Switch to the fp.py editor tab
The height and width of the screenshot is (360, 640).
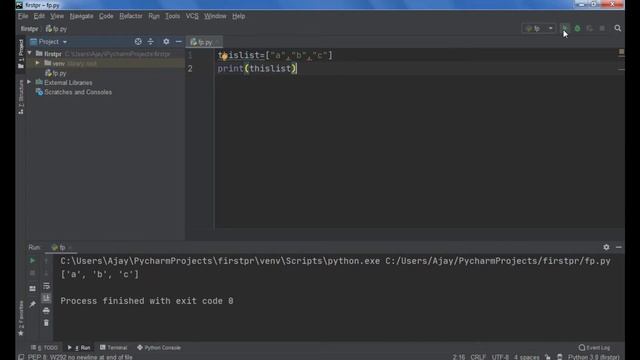(204, 42)
